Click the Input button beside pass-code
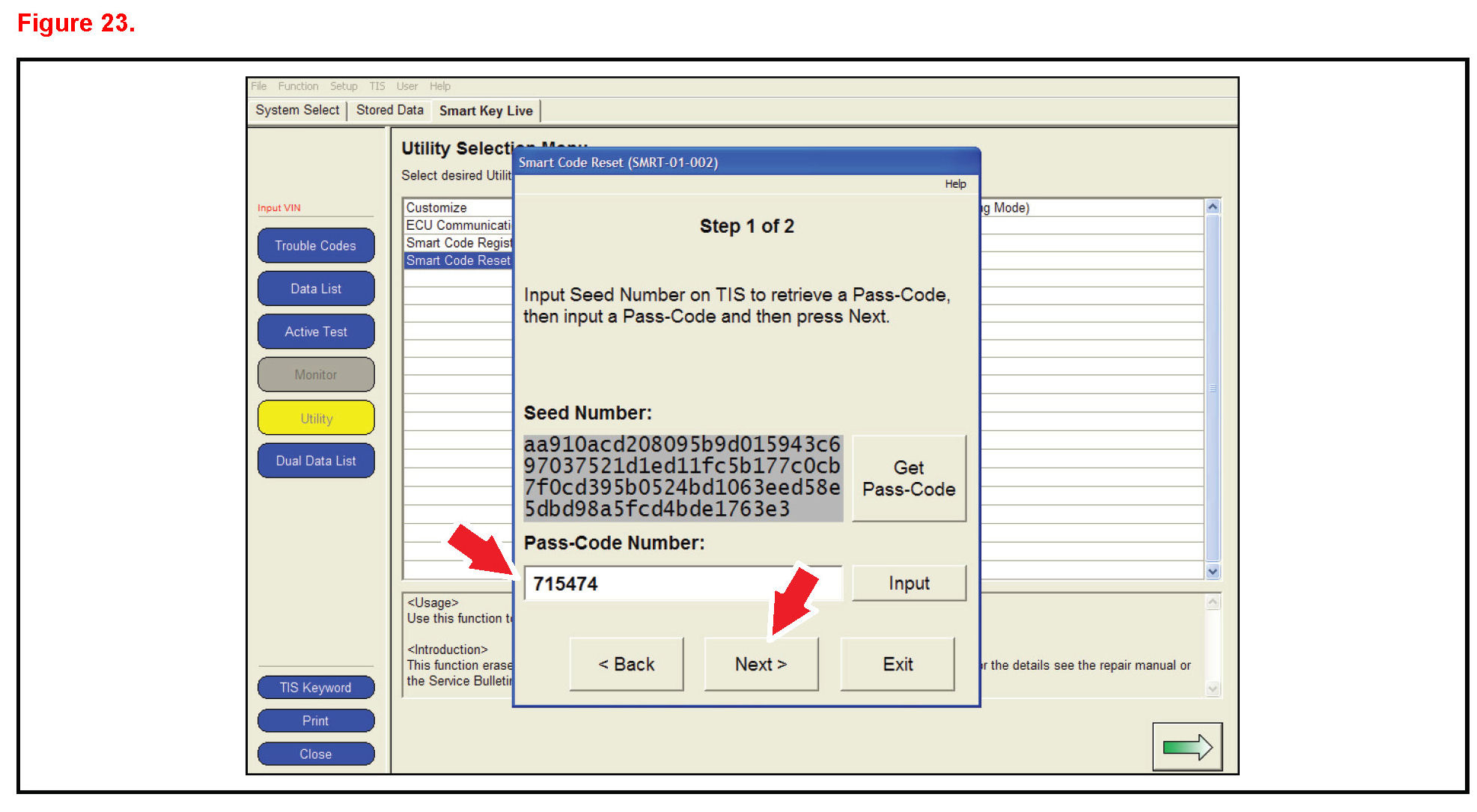The height and width of the screenshot is (812, 1477). pos(908,583)
